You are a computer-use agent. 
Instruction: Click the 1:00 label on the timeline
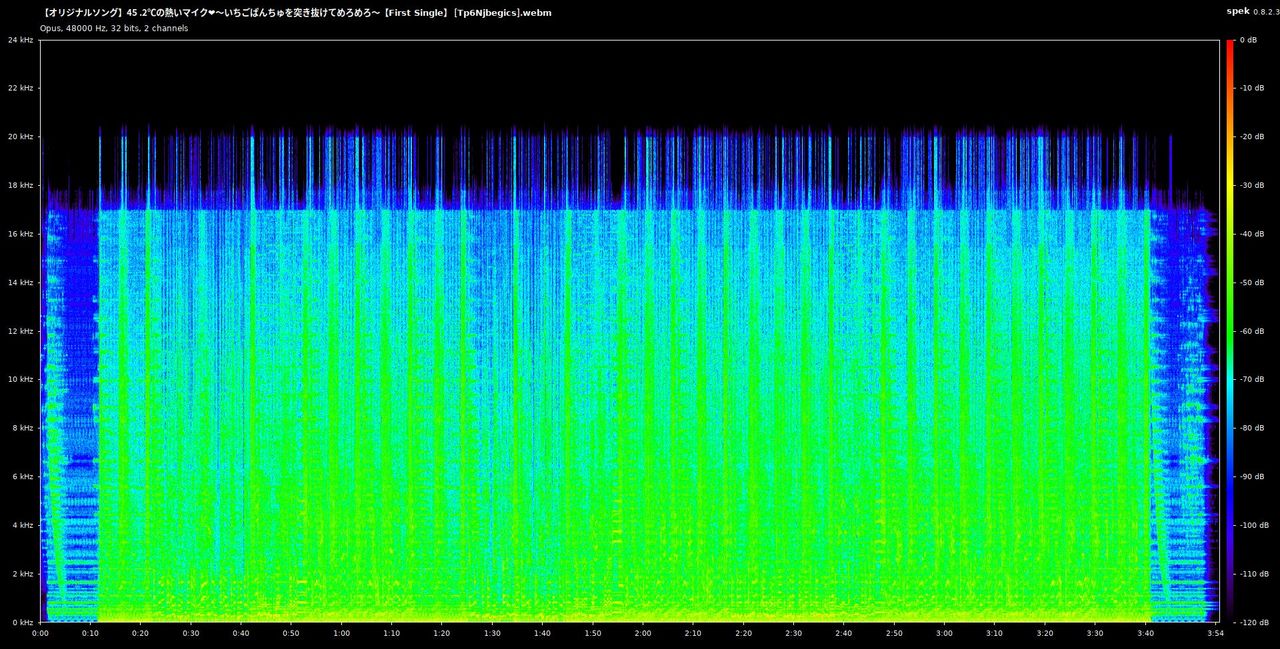(x=342, y=633)
